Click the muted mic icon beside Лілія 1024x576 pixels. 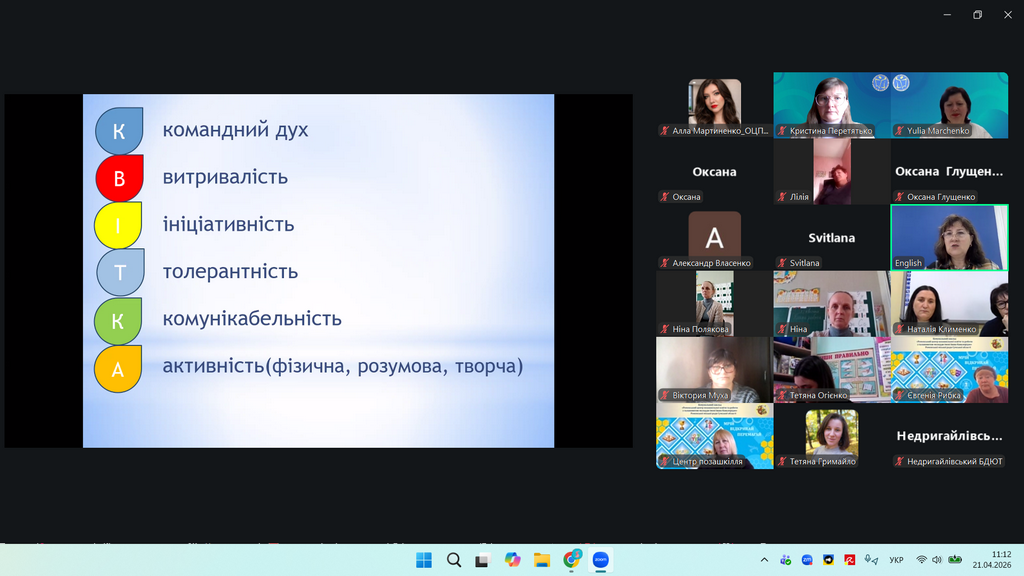pyautogui.click(x=782, y=197)
